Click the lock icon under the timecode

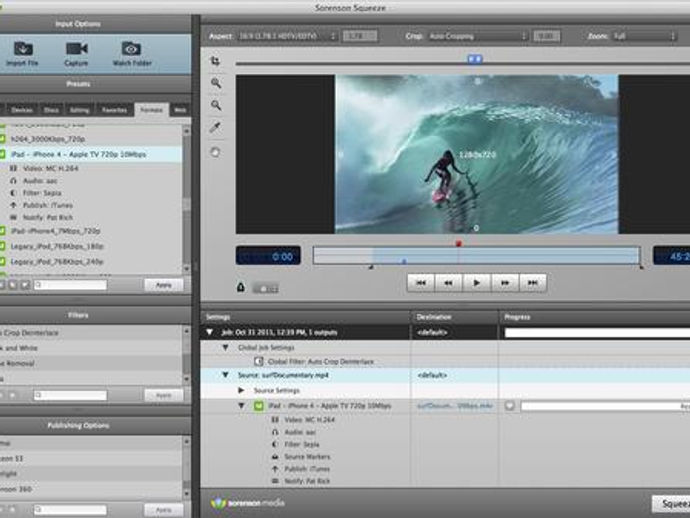(x=241, y=287)
